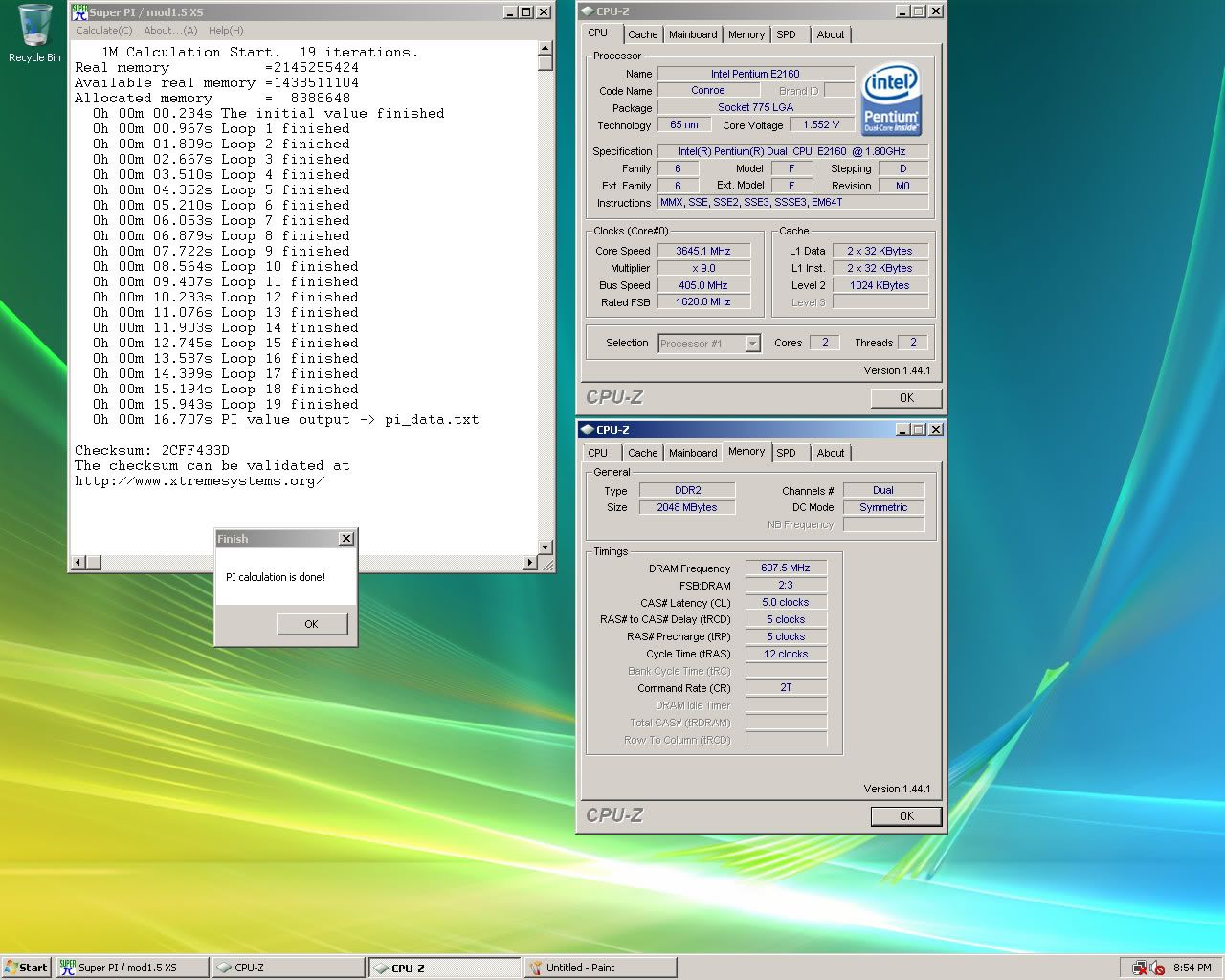Click the volume muted tray icon

coord(1157,968)
